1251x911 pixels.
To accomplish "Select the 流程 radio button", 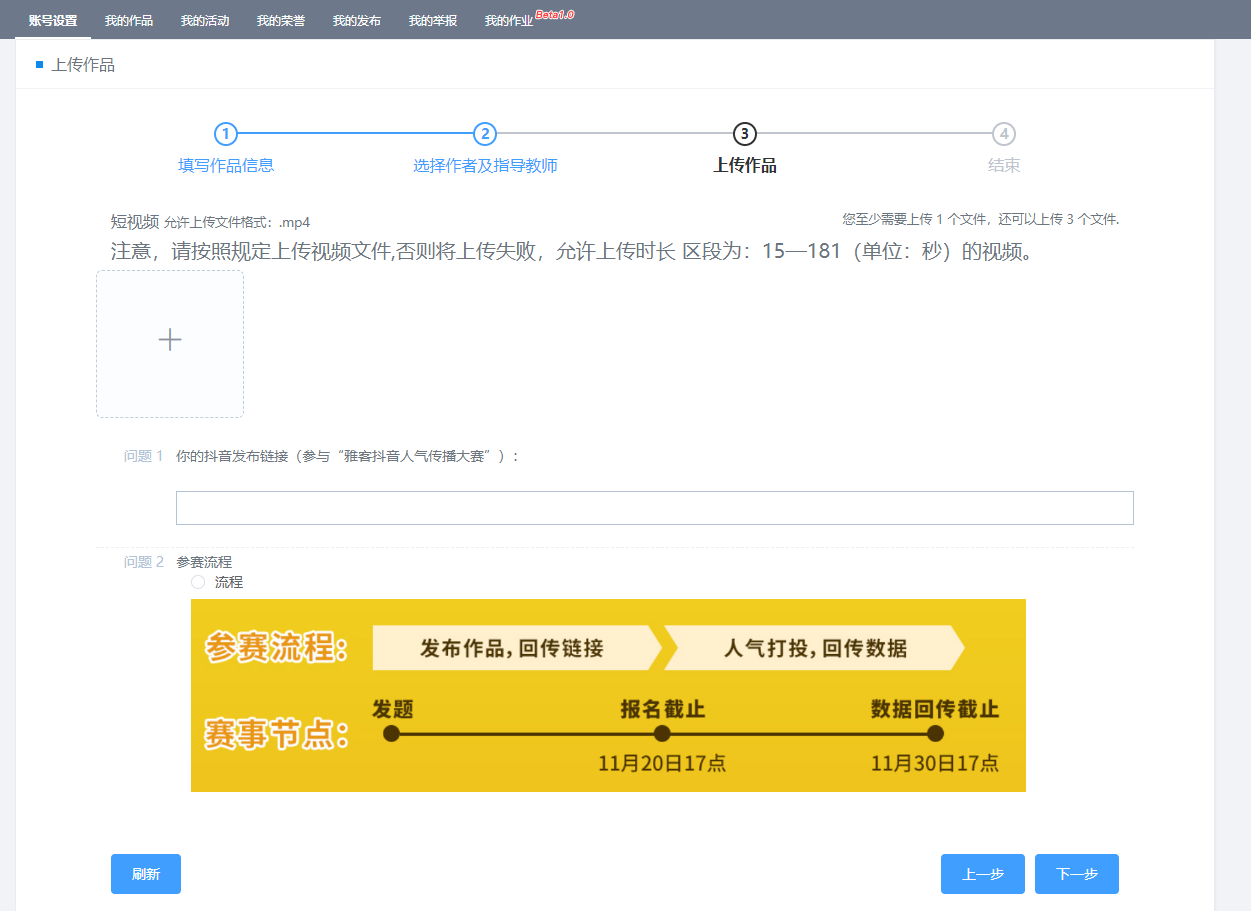I will [198, 582].
